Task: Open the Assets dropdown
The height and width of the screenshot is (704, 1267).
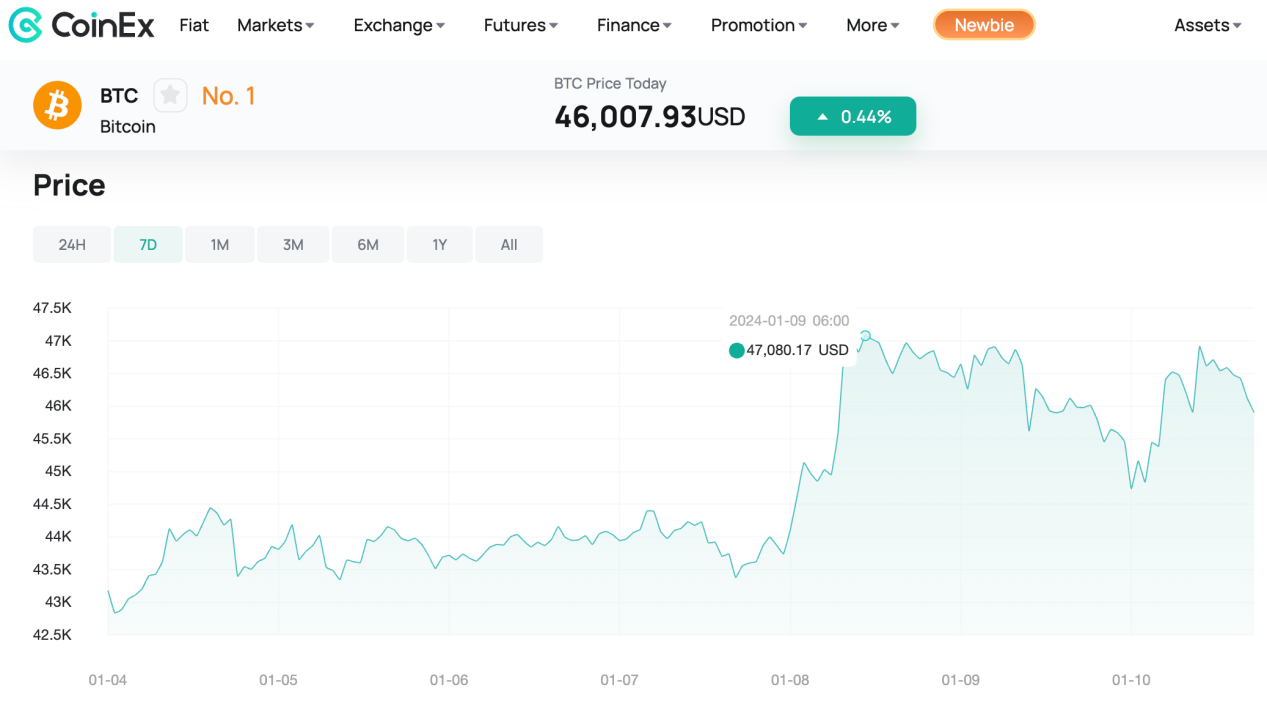Action: (1207, 25)
